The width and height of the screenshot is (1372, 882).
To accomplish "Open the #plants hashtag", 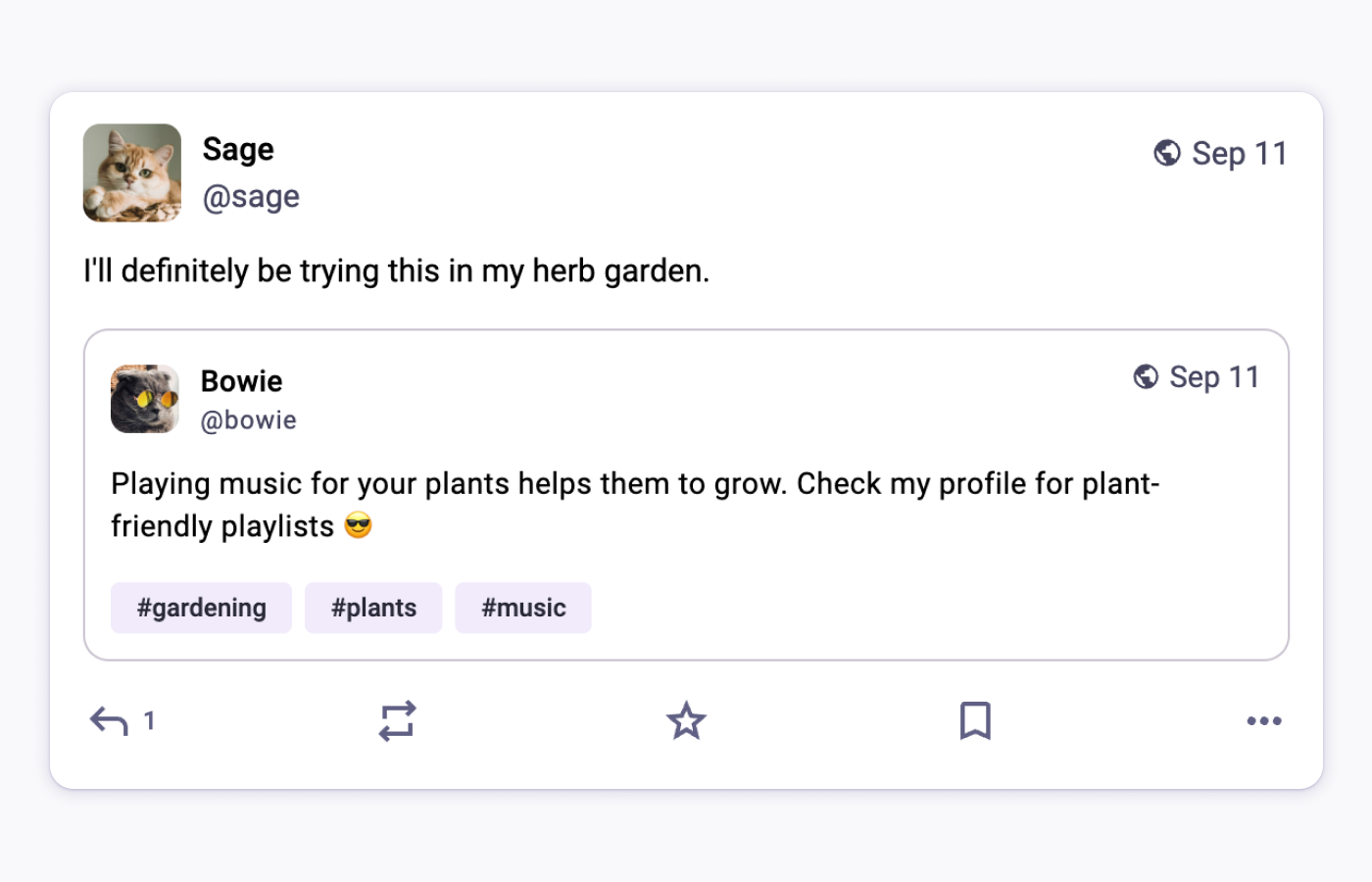I will 373,608.
